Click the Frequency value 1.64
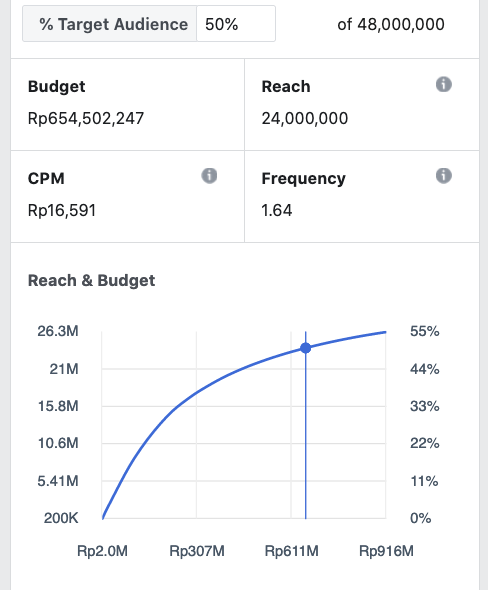 point(277,210)
